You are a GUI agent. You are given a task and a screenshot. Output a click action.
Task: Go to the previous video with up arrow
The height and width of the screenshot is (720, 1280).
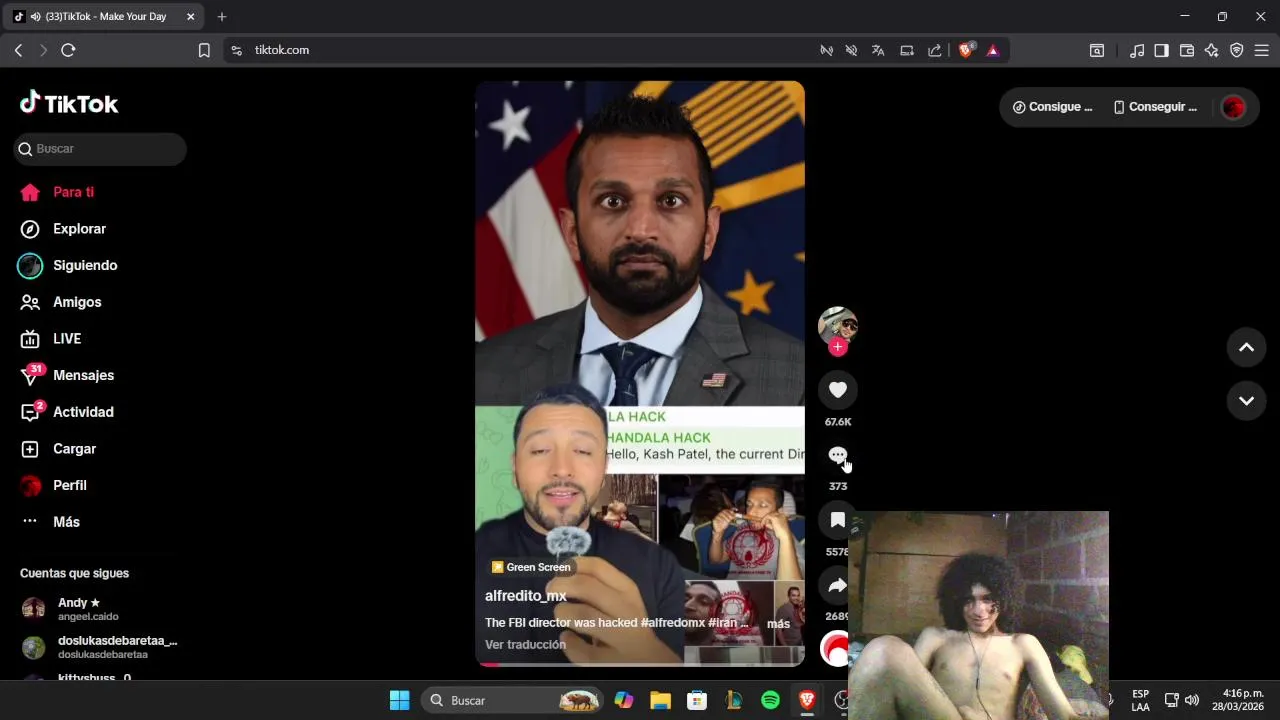click(x=1246, y=347)
